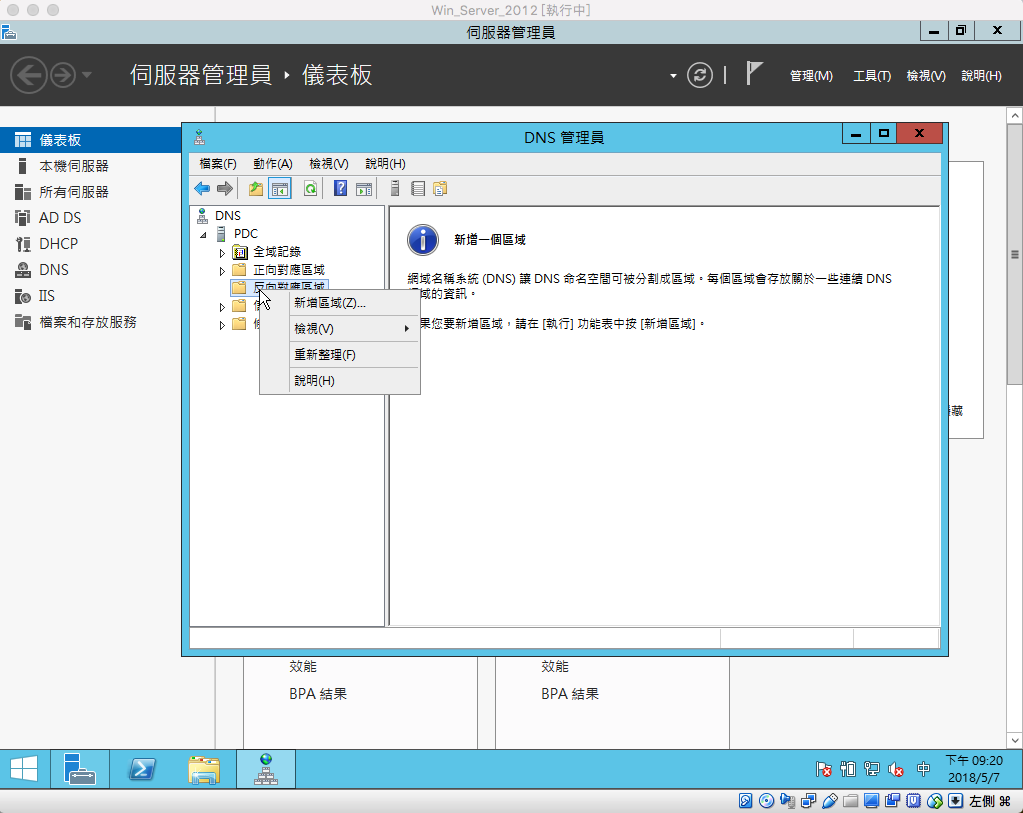Toggle the Show/Hide Action Pane toolbar icon
1023x813 pixels.
coord(364,189)
